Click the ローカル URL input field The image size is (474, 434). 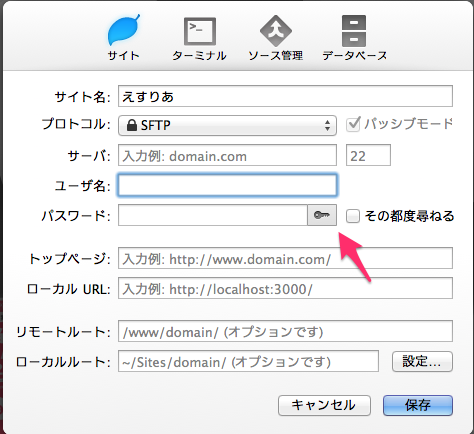click(x=285, y=288)
